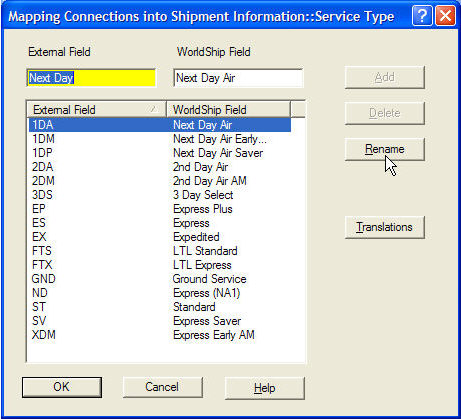The width and height of the screenshot is (461, 419).
Task: Click the Rename button
Action: pos(385,149)
